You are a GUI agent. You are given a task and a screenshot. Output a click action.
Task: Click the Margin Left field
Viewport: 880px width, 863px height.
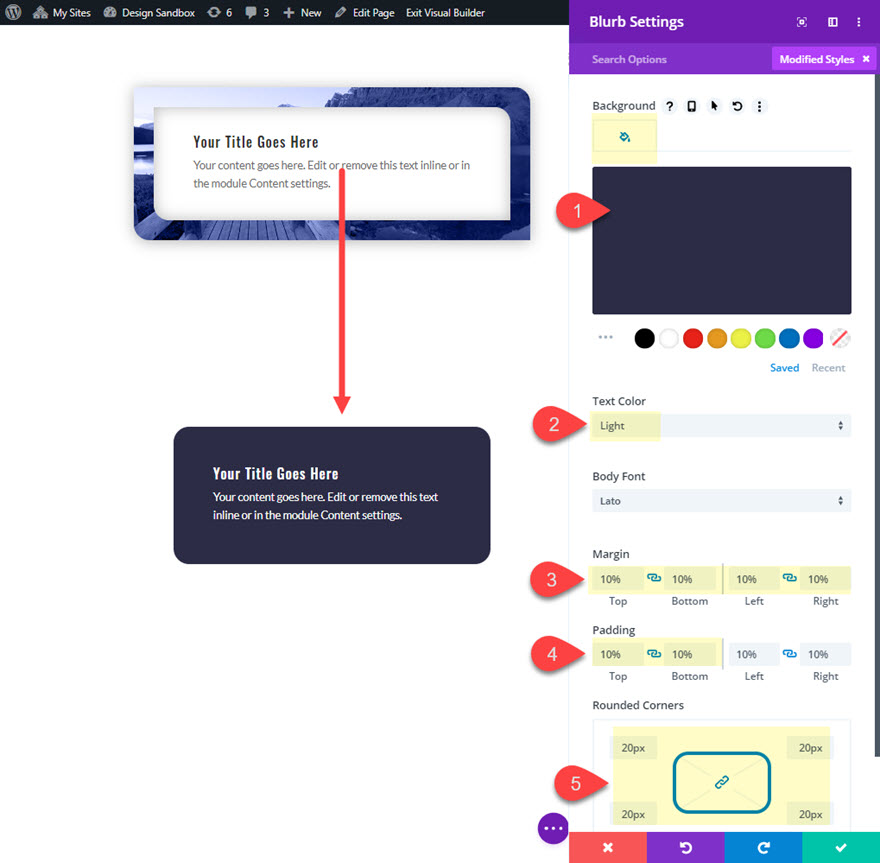click(754, 579)
